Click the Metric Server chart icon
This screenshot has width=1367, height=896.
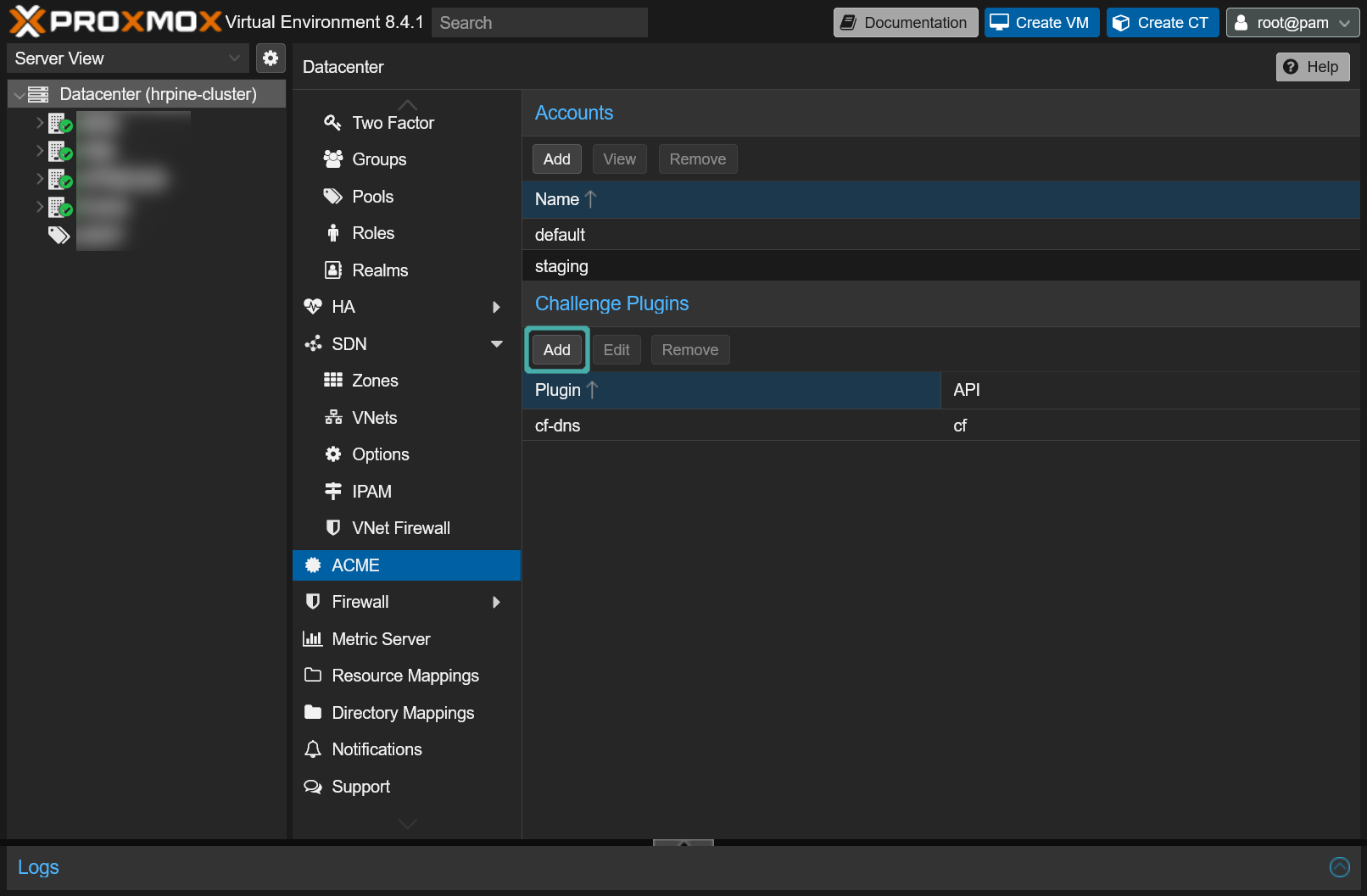tap(313, 639)
